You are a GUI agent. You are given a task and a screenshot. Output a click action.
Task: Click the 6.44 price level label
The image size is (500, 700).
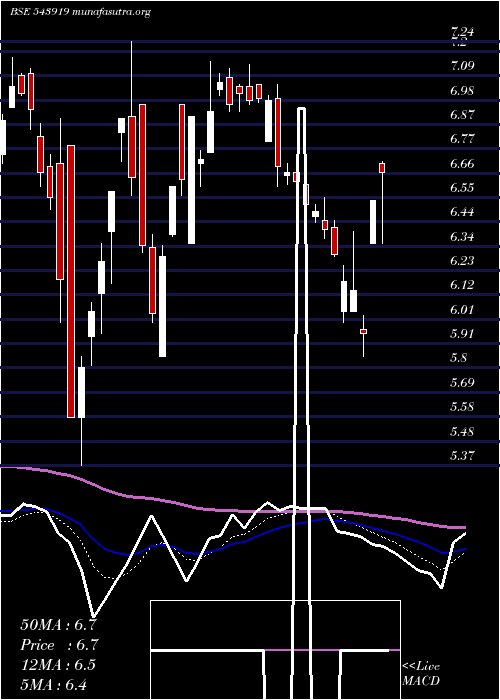tap(462, 212)
